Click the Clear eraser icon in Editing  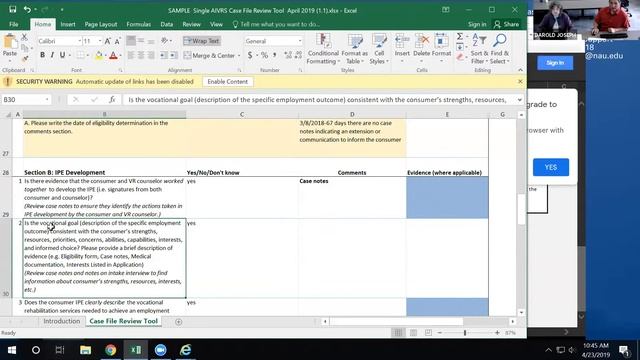[x=460, y=58]
